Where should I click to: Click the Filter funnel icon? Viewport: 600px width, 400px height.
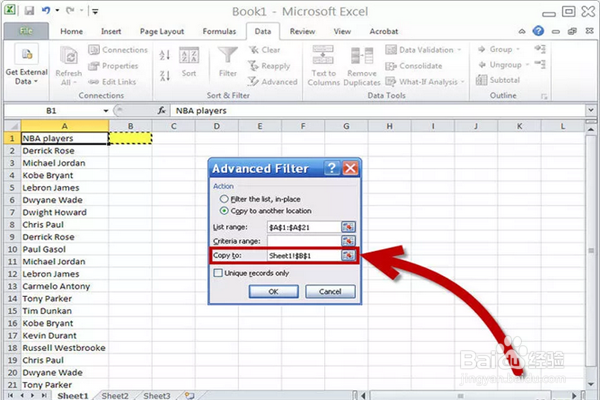[228, 56]
